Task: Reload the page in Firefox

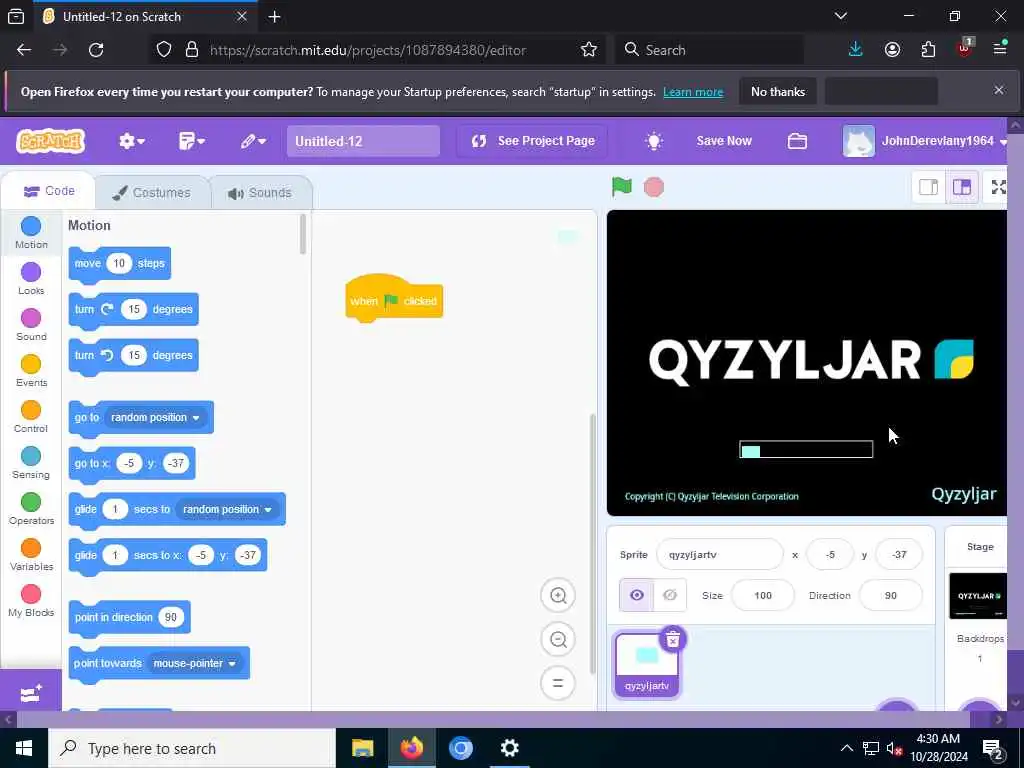Action: 96,50
